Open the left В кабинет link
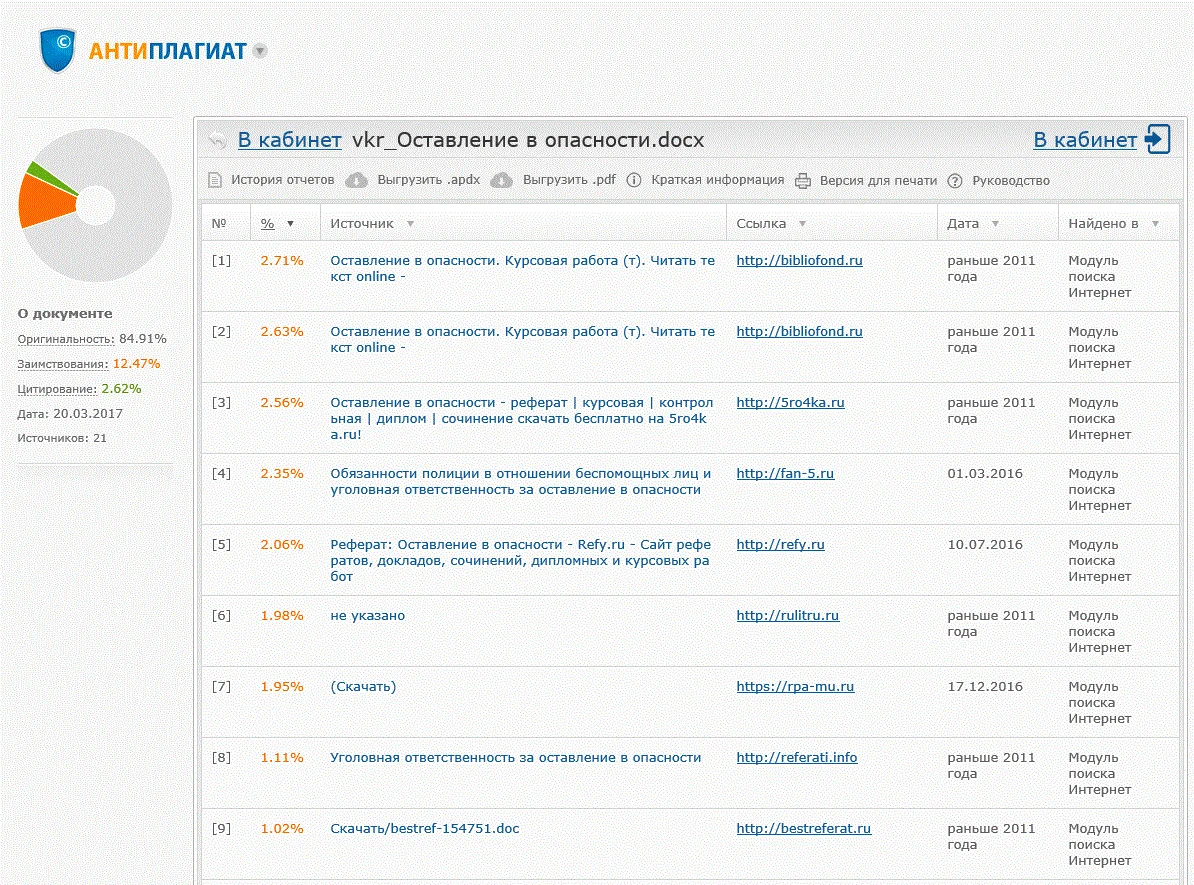 click(x=287, y=140)
